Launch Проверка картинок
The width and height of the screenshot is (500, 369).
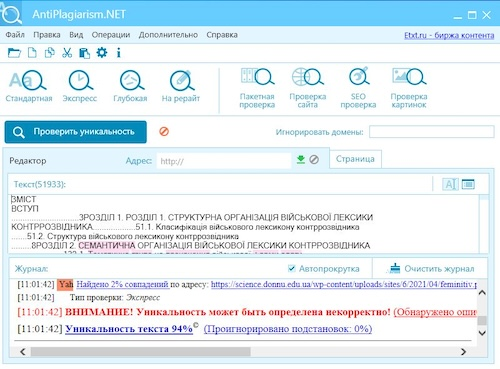(409, 88)
